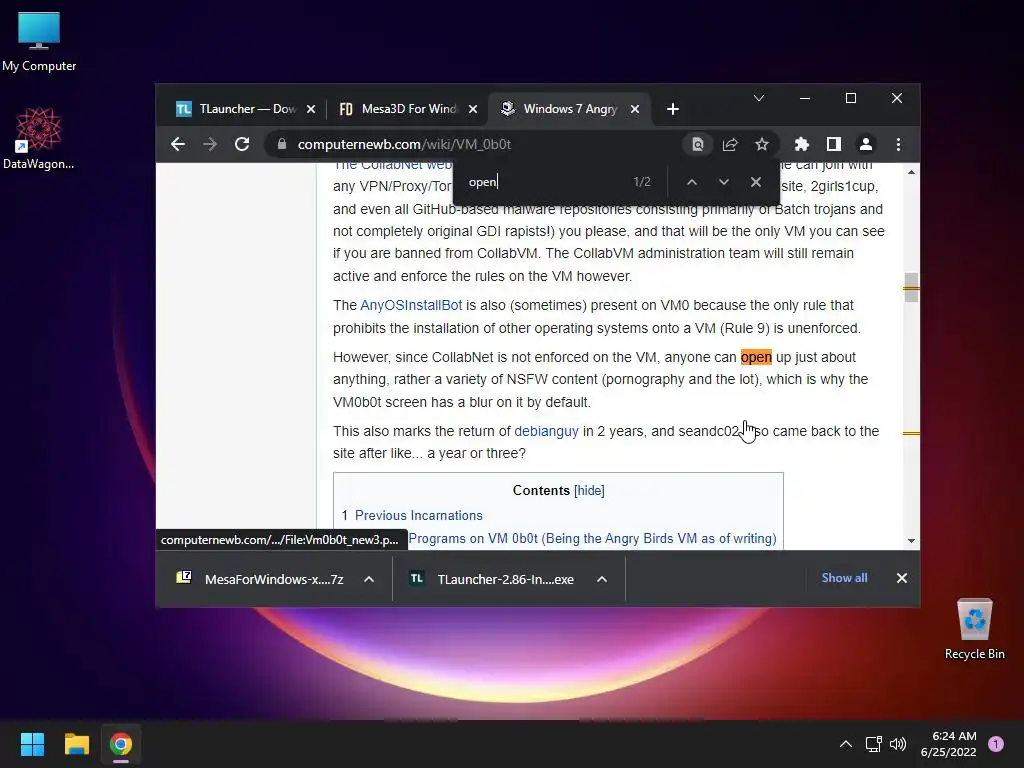Image resolution: width=1024 pixels, height=768 pixels.
Task: Close the downloads bar
Action: click(x=901, y=578)
